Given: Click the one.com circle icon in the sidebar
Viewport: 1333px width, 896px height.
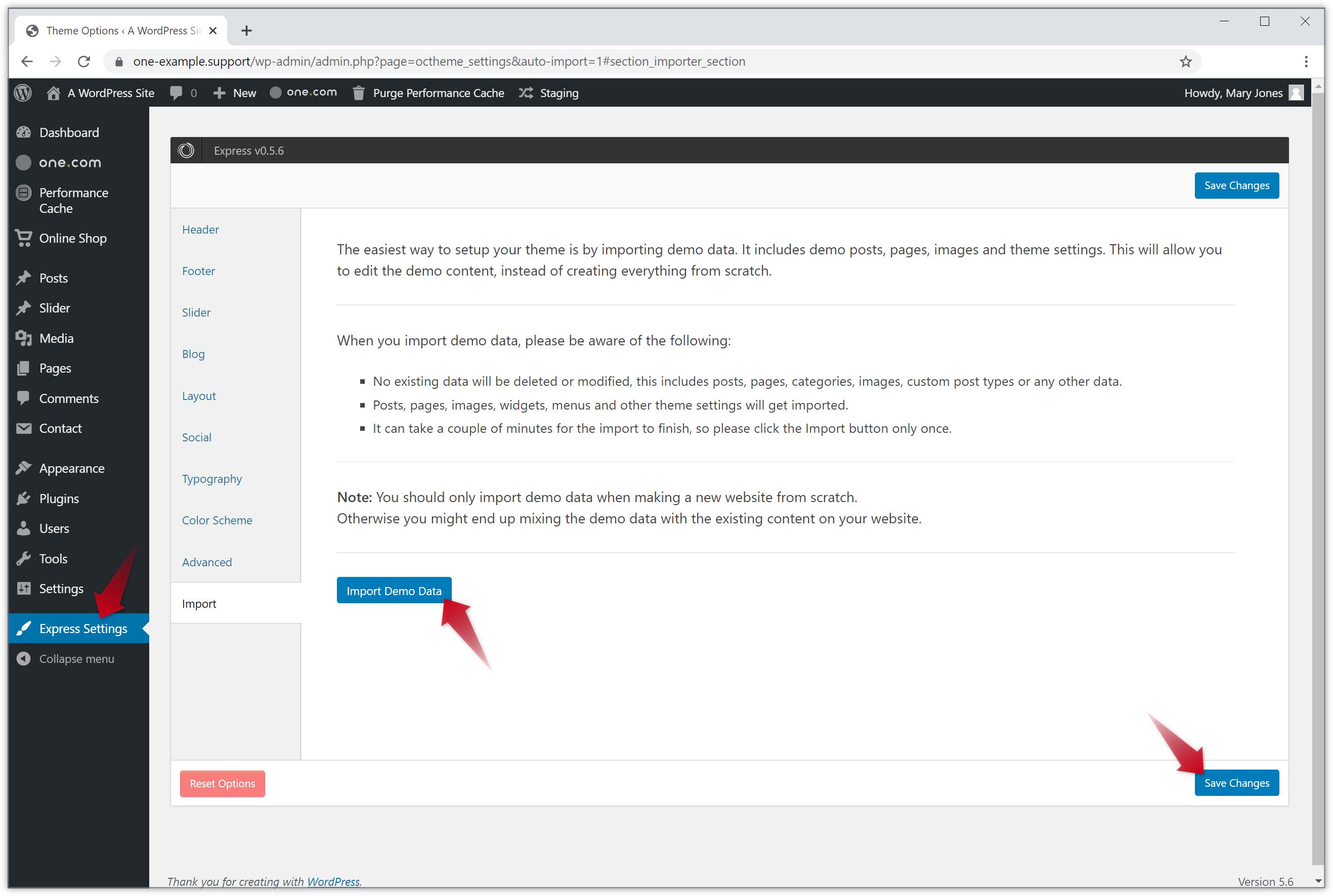Looking at the screenshot, I should [23, 162].
